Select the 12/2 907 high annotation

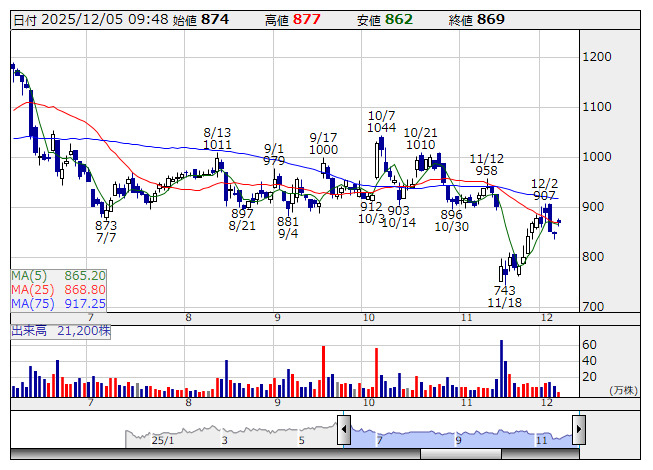point(544,189)
